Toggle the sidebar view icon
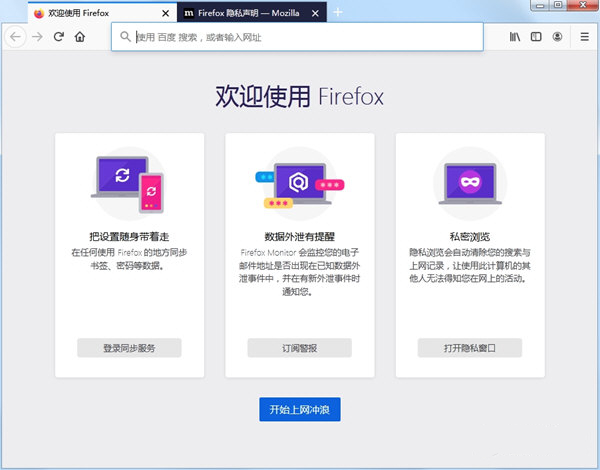The image size is (600, 470). tap(536, 37)
